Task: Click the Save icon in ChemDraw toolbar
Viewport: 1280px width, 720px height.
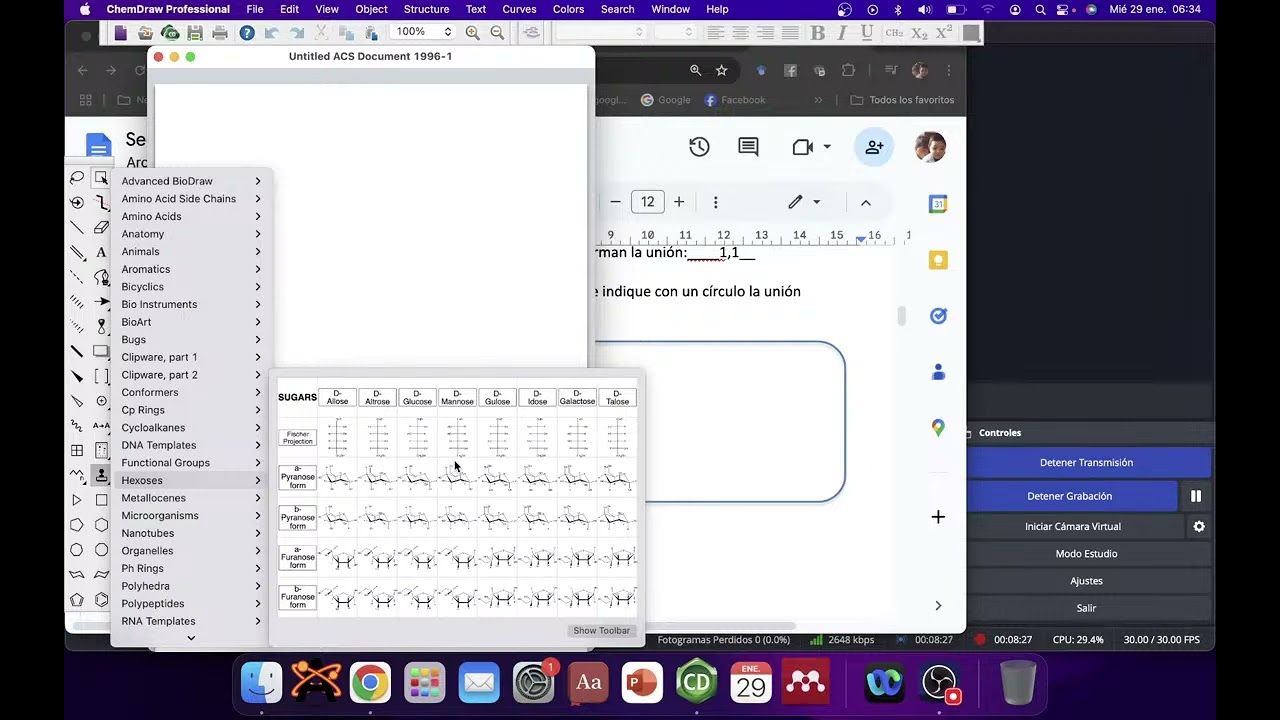Action: click(x=195, y=33)
